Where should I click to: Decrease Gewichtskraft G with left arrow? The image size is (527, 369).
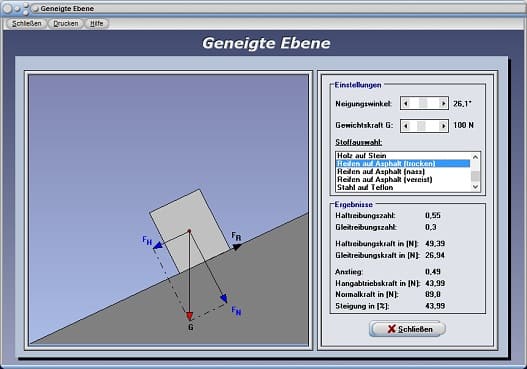tap(406, 126)
